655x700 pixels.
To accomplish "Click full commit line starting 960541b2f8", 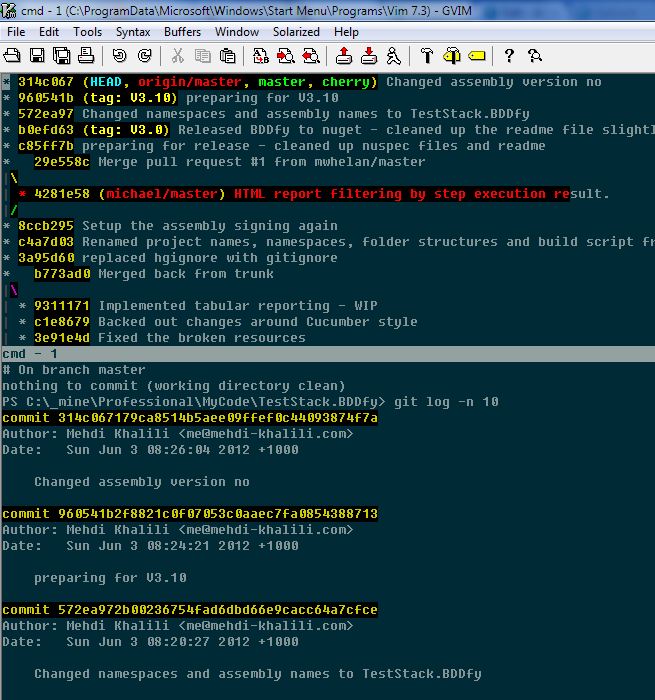I will pyautogui.click(x=190, y=514).
